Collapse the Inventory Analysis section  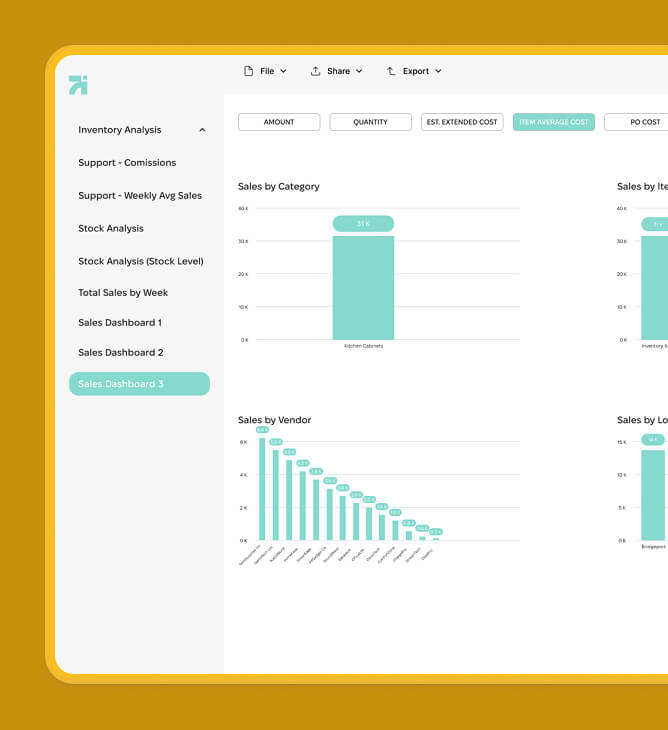tap(202, 130)
